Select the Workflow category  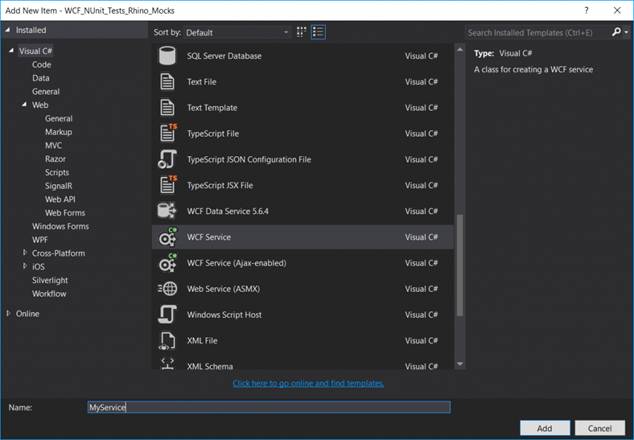(49, 294)
